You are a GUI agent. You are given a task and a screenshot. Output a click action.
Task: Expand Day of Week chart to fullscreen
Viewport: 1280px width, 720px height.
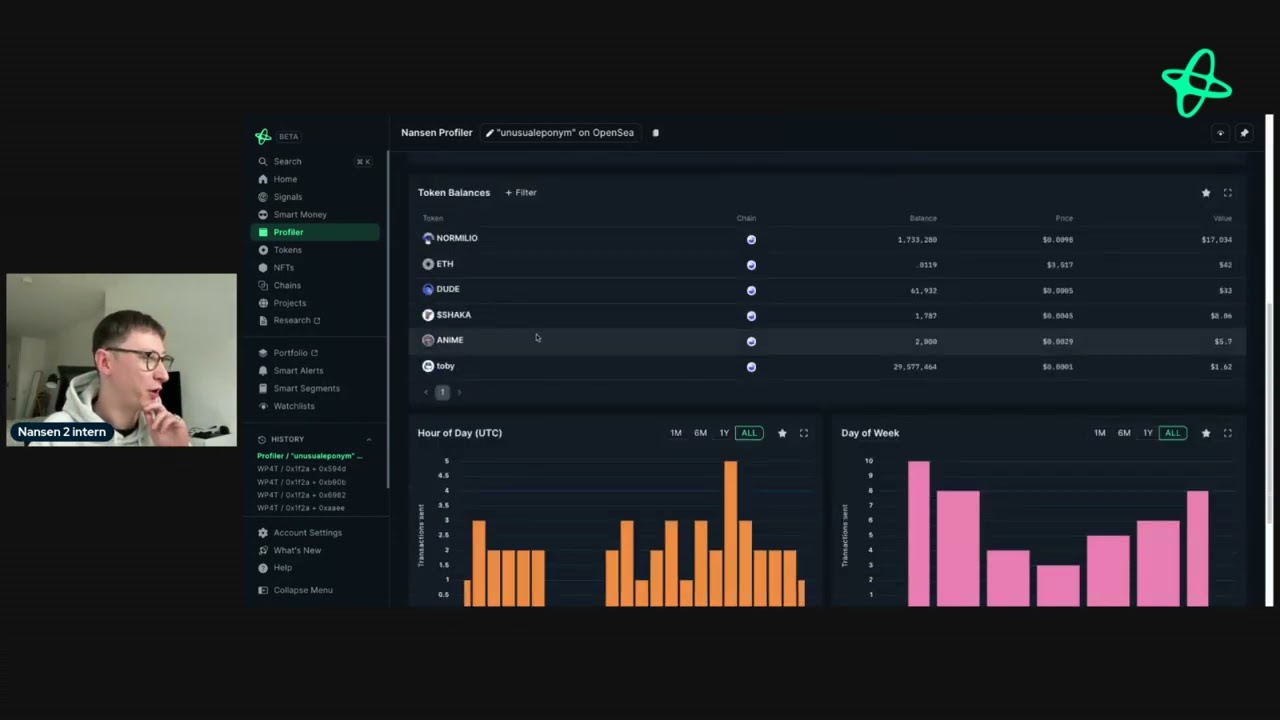[x=1228, y=433]
